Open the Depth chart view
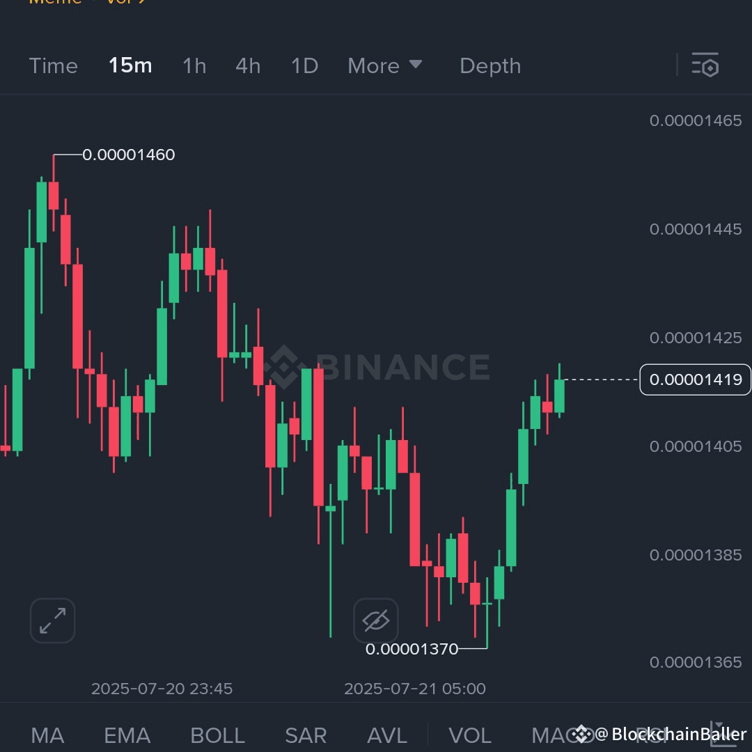The image size is (752, 752). pos(490,66)
